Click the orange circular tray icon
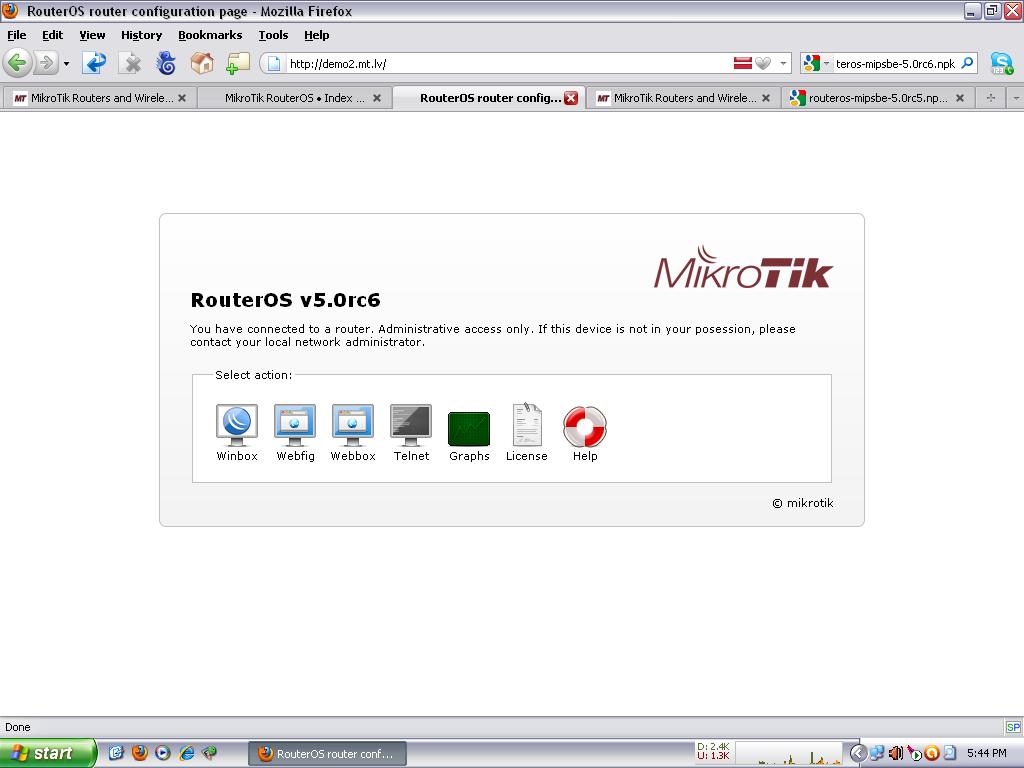Image resolution: width=1024 pixels, height=768 pixels. coord(932,753)
